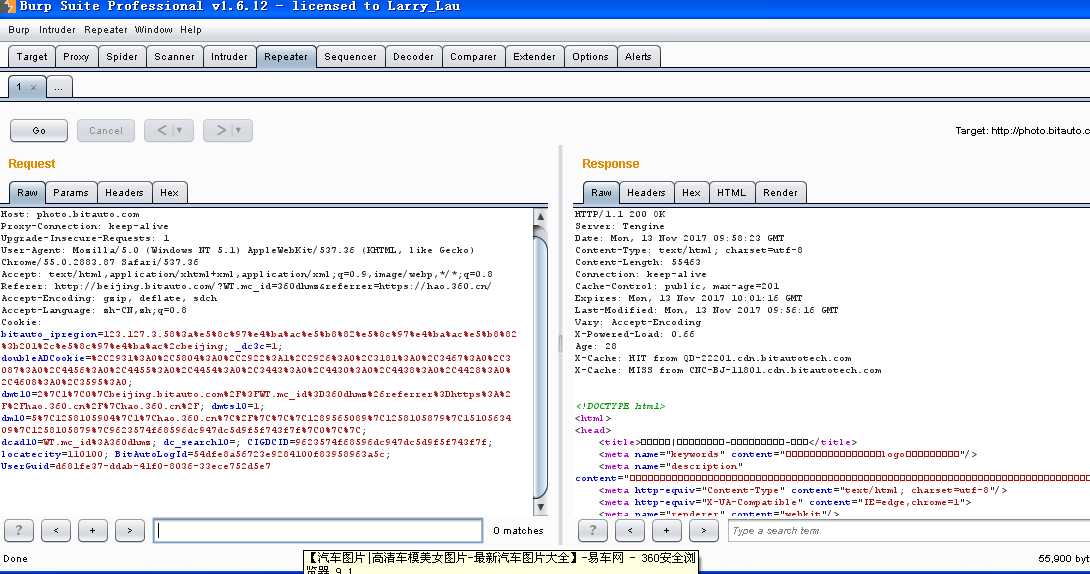Click request search '+' options button
The height and width of the screenshot is (574, 1090).
click(92, 530)
